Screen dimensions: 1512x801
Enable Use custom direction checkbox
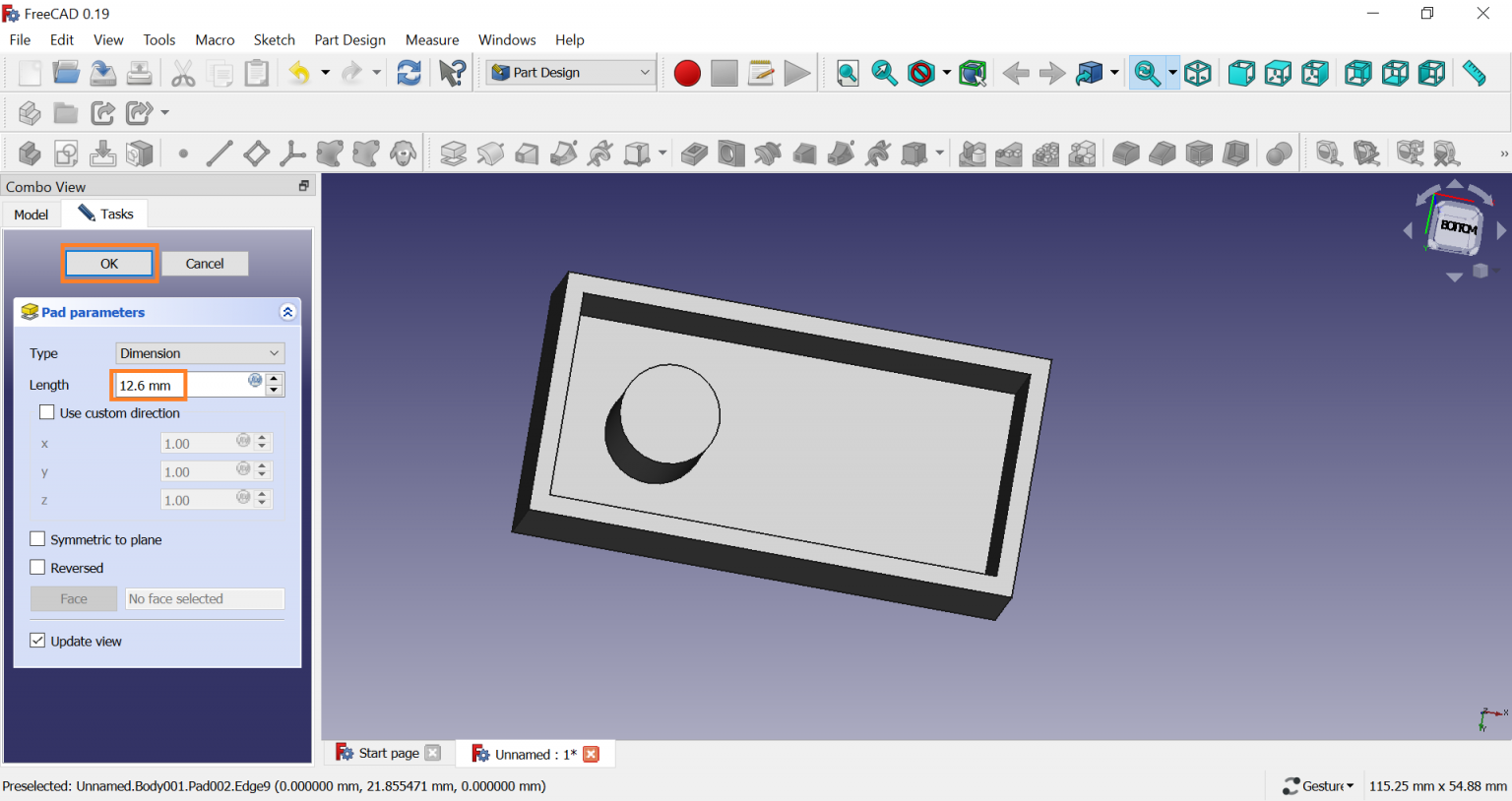point(47,413)
